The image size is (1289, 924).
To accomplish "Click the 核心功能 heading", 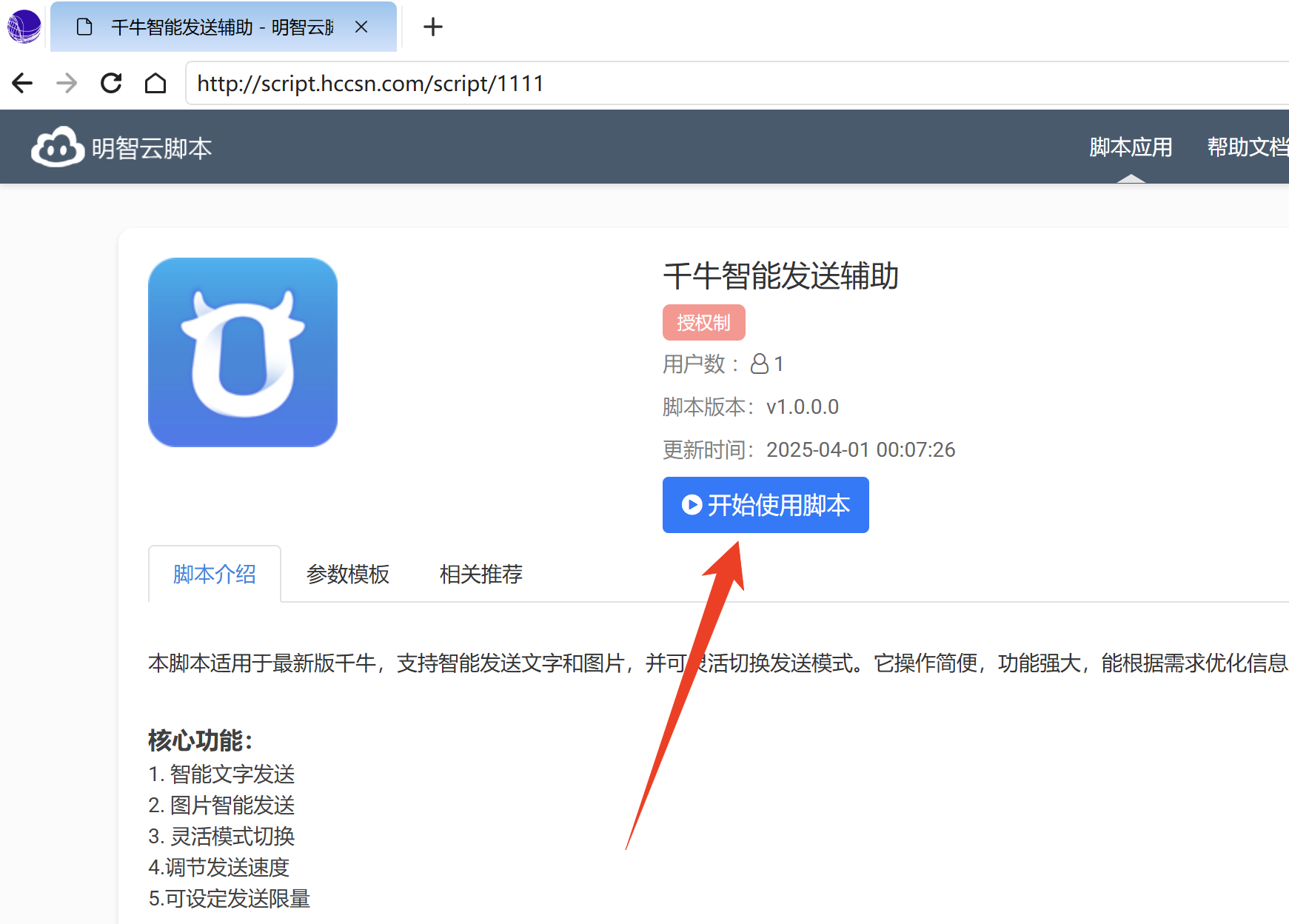I will (x=201, y=740).
